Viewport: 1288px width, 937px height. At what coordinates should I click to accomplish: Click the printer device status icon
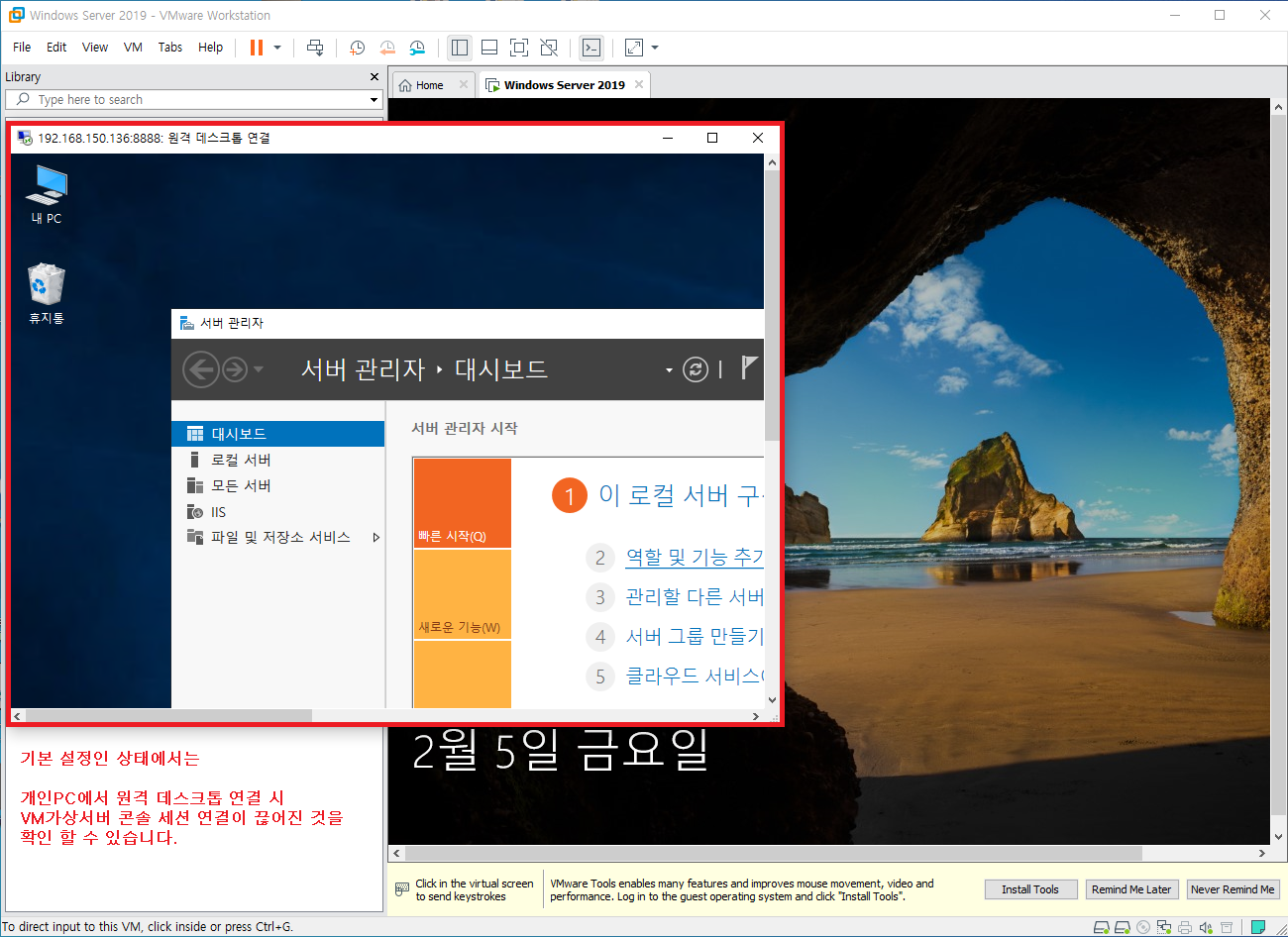tap(1185, 928)
